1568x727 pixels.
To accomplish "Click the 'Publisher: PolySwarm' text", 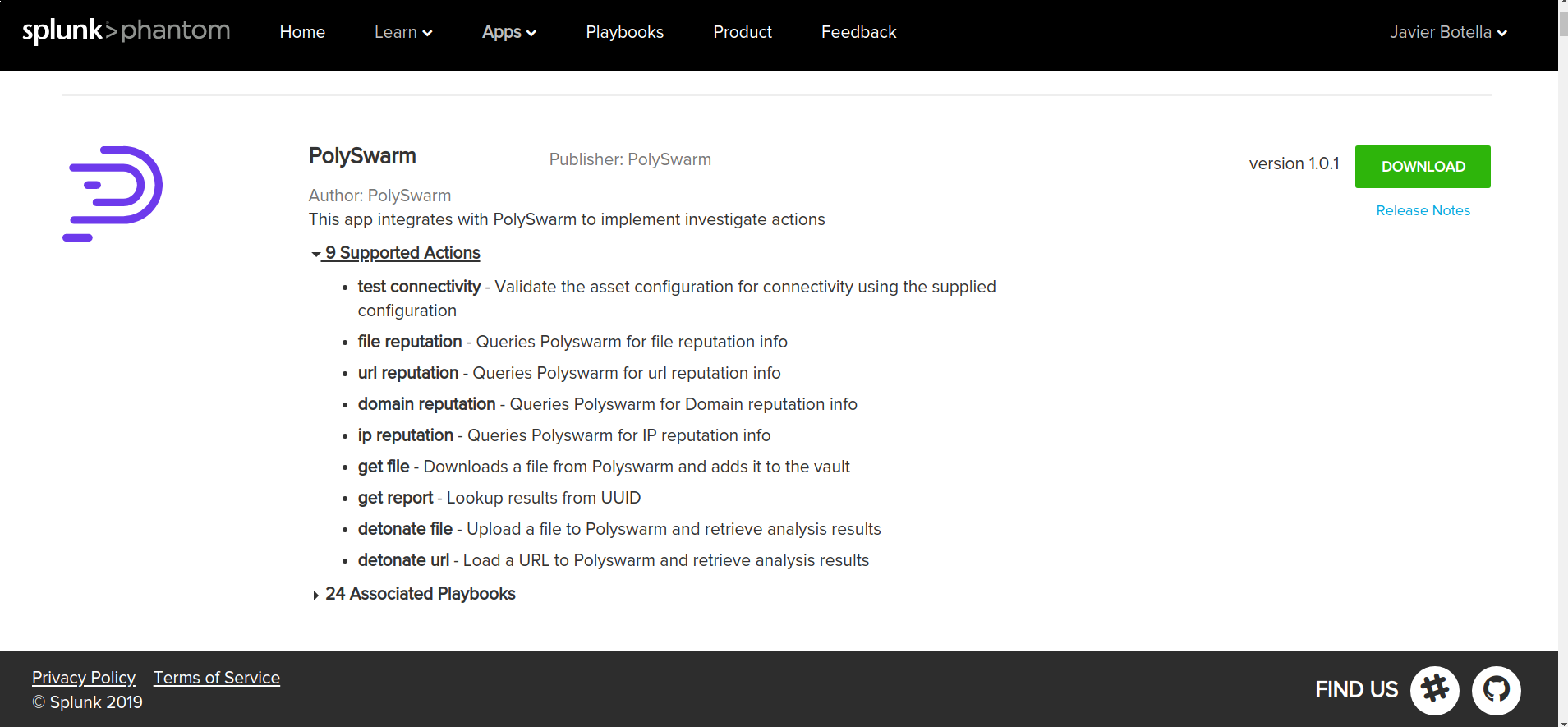I will point(630,159).
